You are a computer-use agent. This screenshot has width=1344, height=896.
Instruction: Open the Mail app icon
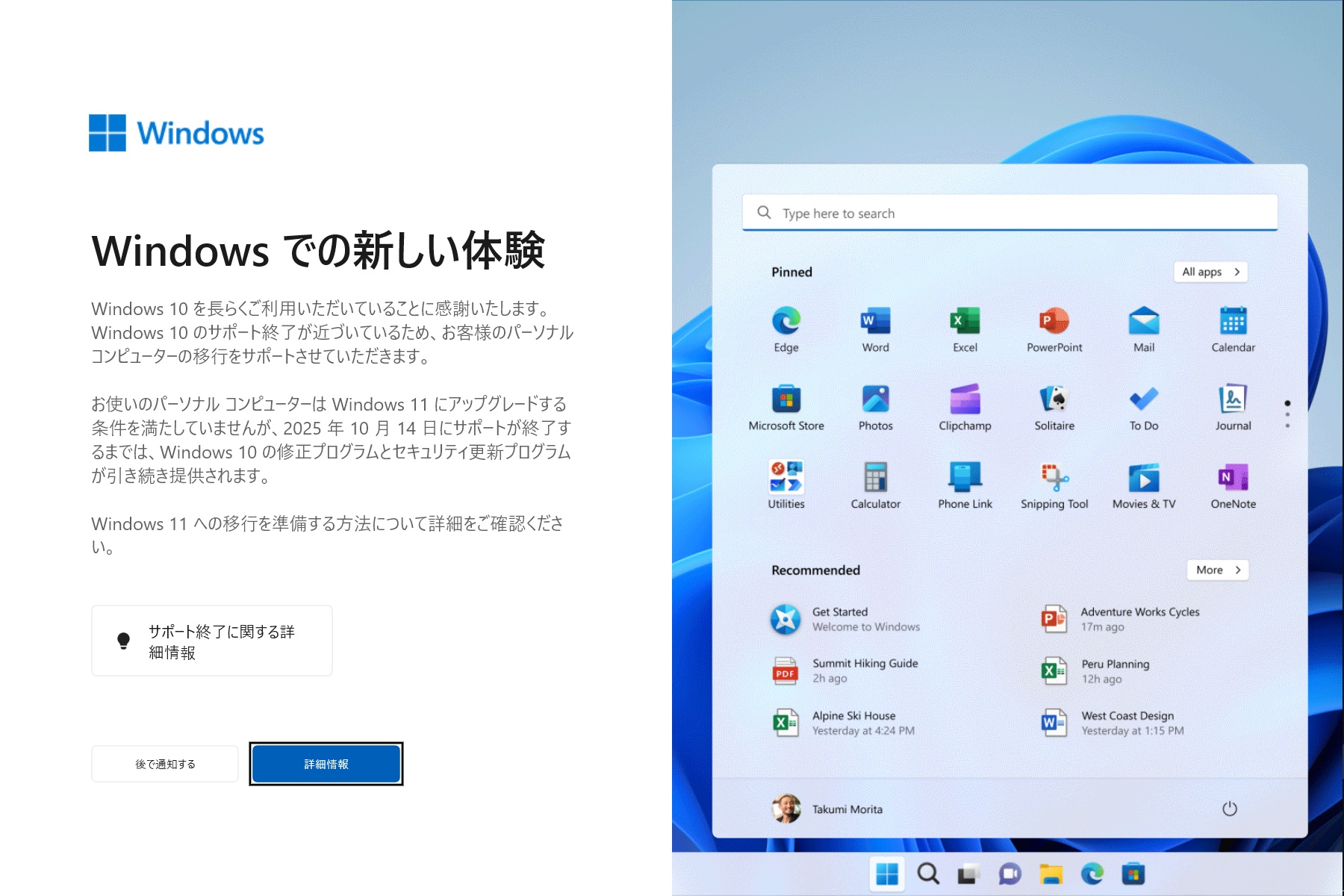tap(1144, 321)
